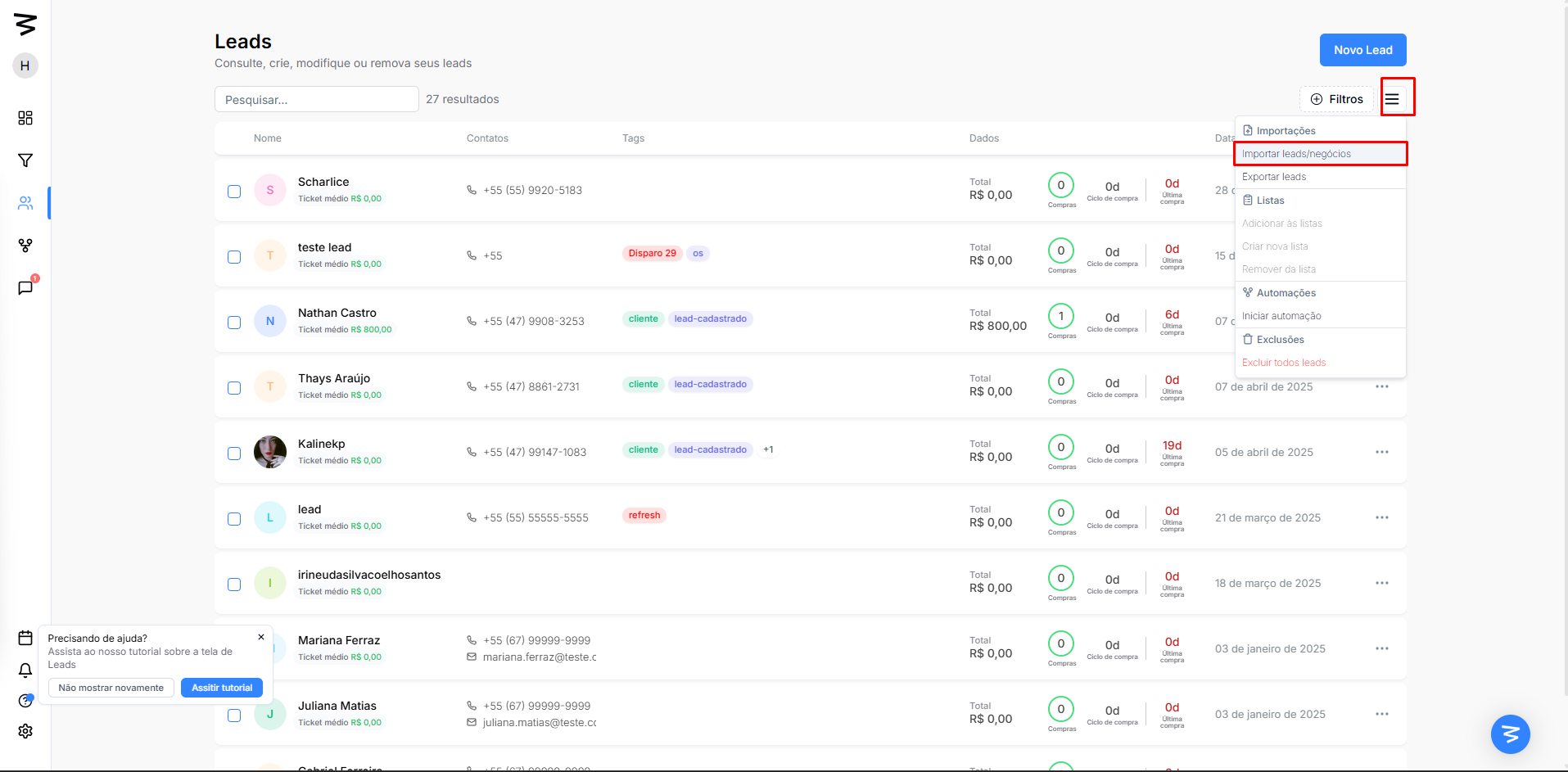The width and height of the screenshot is (1568, 772).
Task: Select the checkbox for lead row
Action: click(x=234, y=519)
